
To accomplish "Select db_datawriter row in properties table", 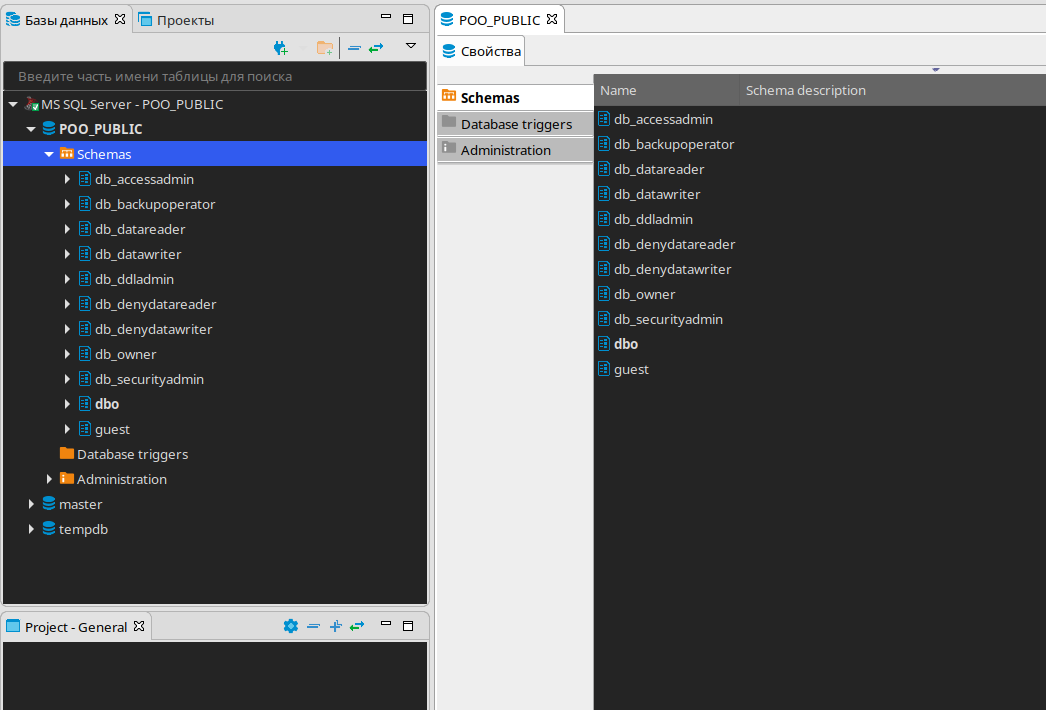I will click(820, 194).
